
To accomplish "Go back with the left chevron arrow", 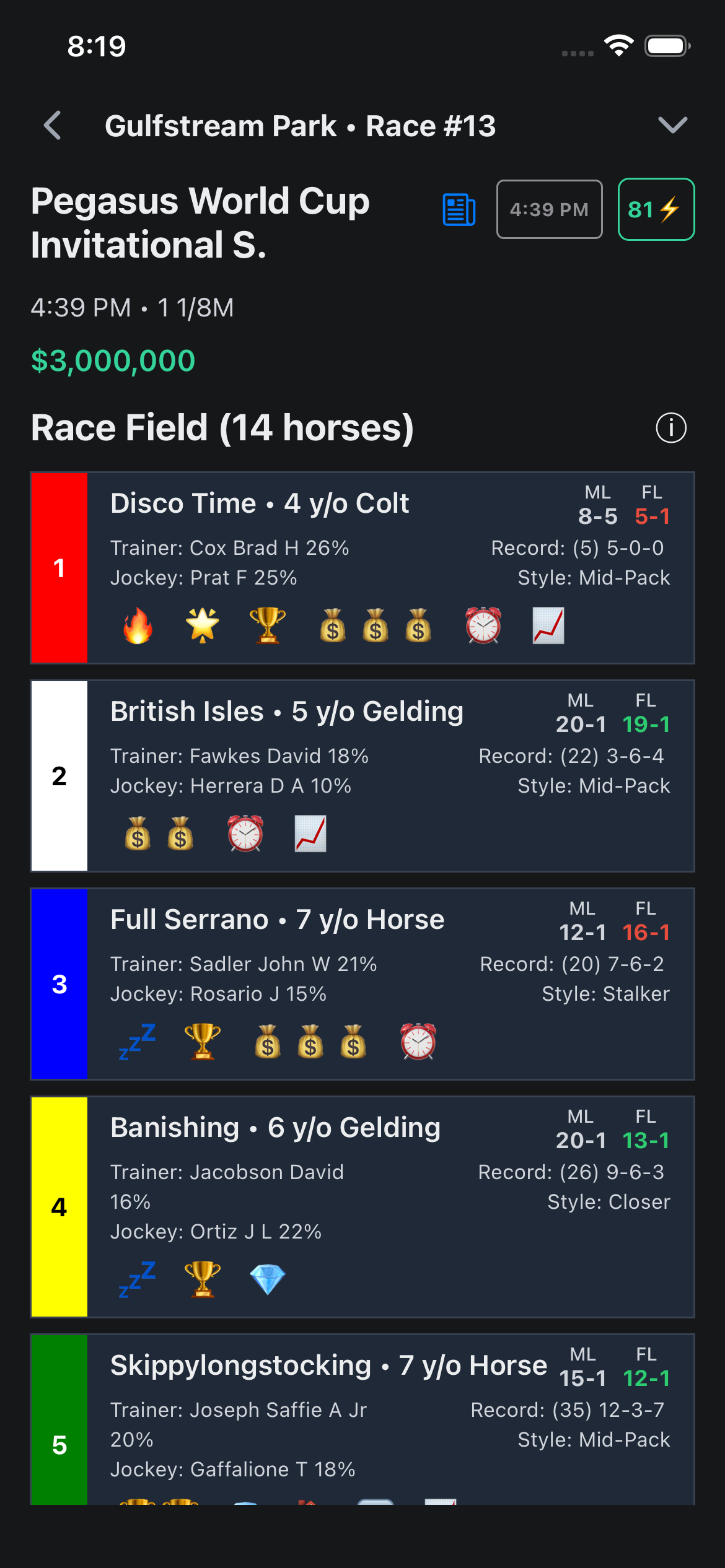I will point(53,126).
